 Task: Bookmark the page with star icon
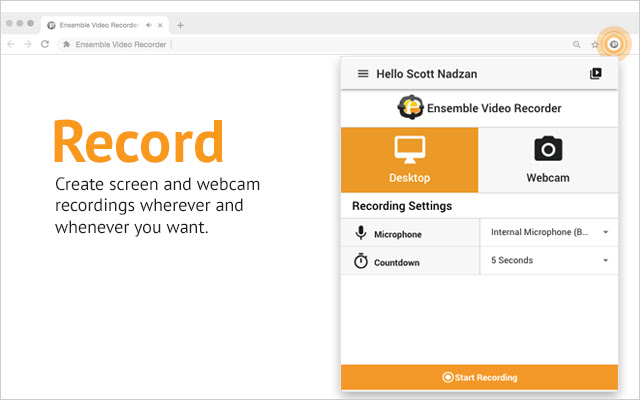594,45
